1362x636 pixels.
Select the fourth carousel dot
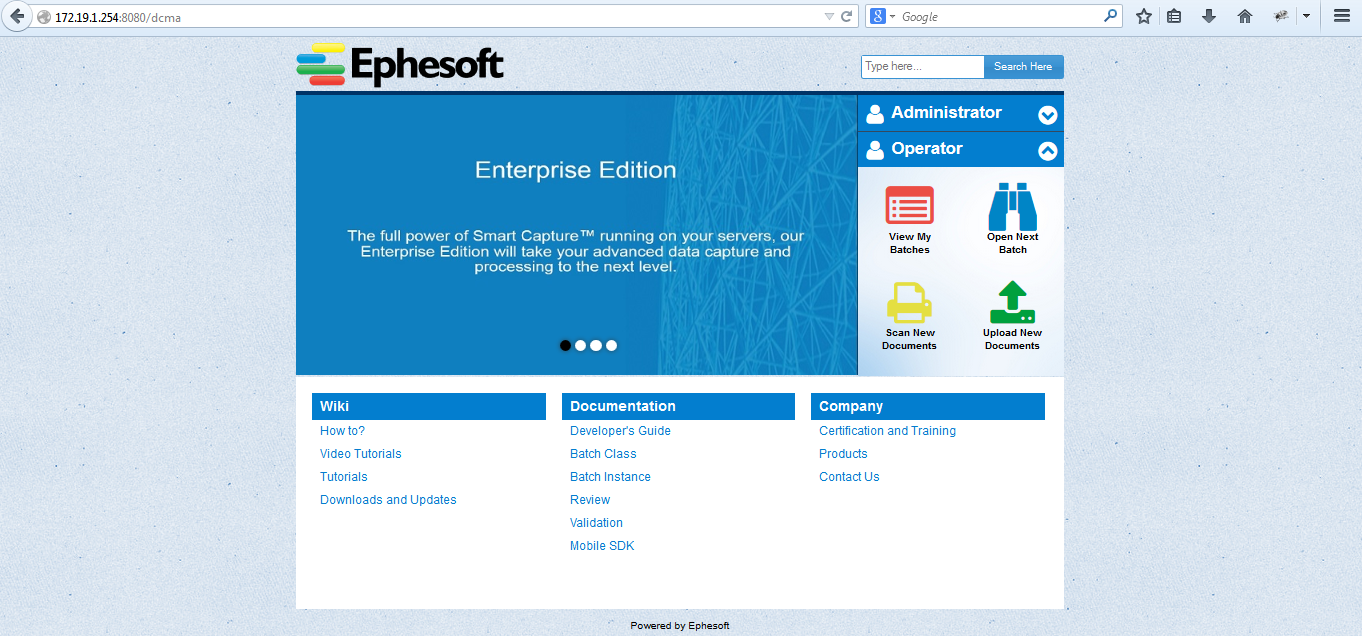click(611, 345)
